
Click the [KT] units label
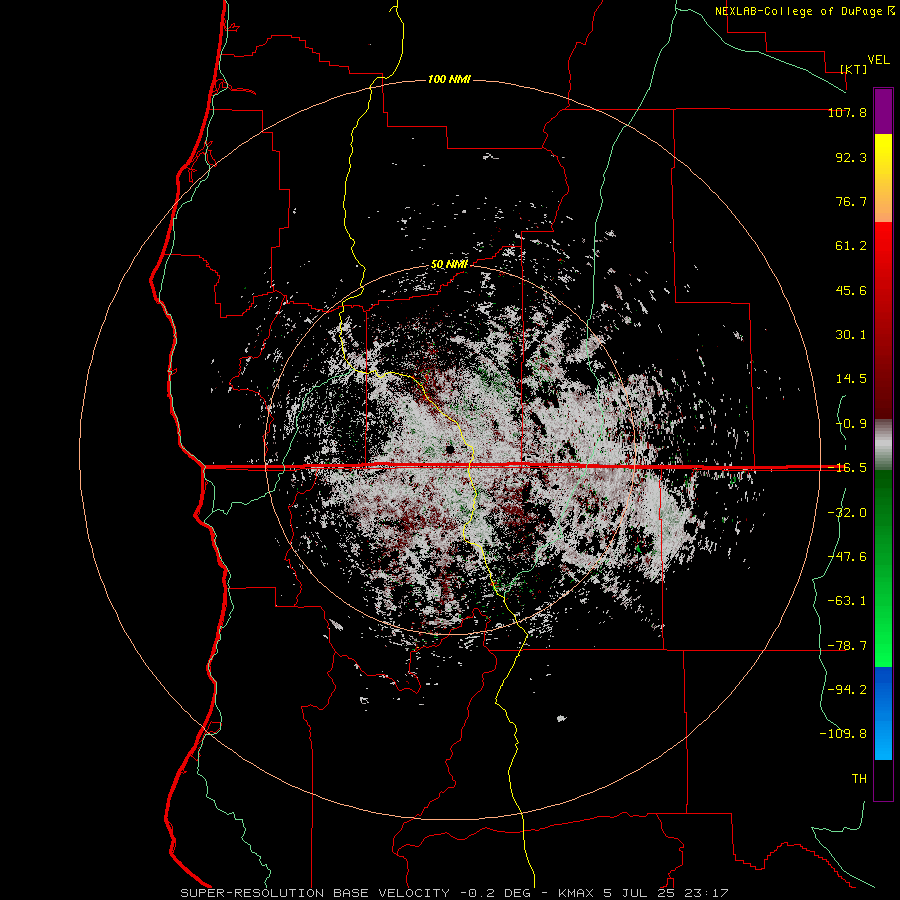pyautogui.click(x=854, y=69)
